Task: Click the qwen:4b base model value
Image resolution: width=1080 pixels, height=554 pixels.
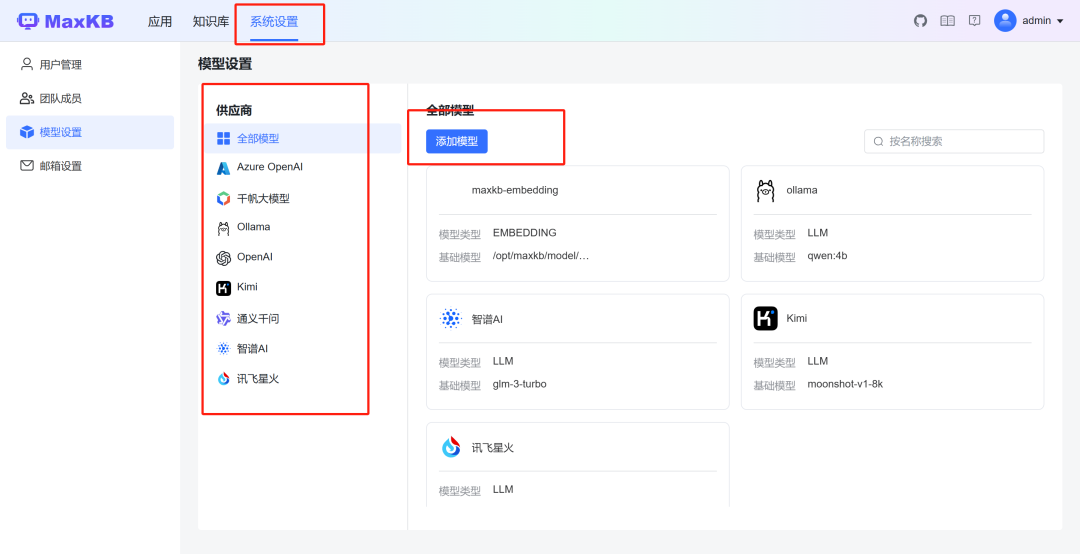Action: tap(827, 256)
